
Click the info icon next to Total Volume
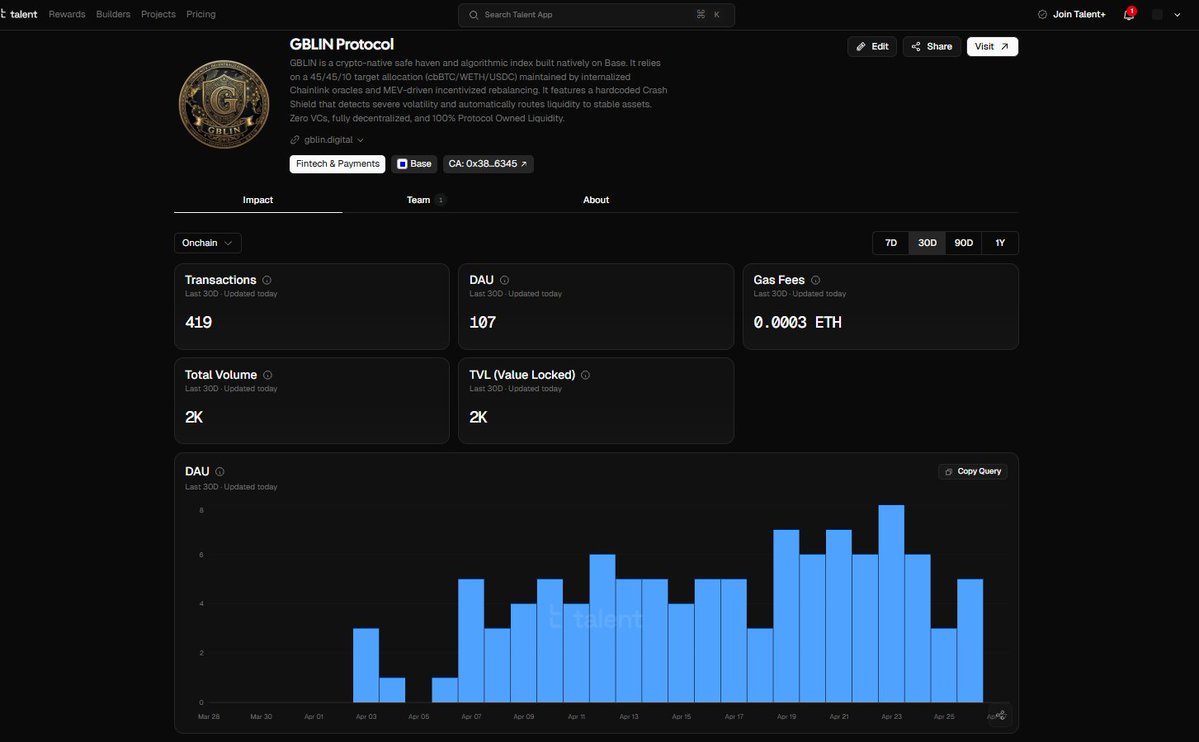click(x=268, y=375)
